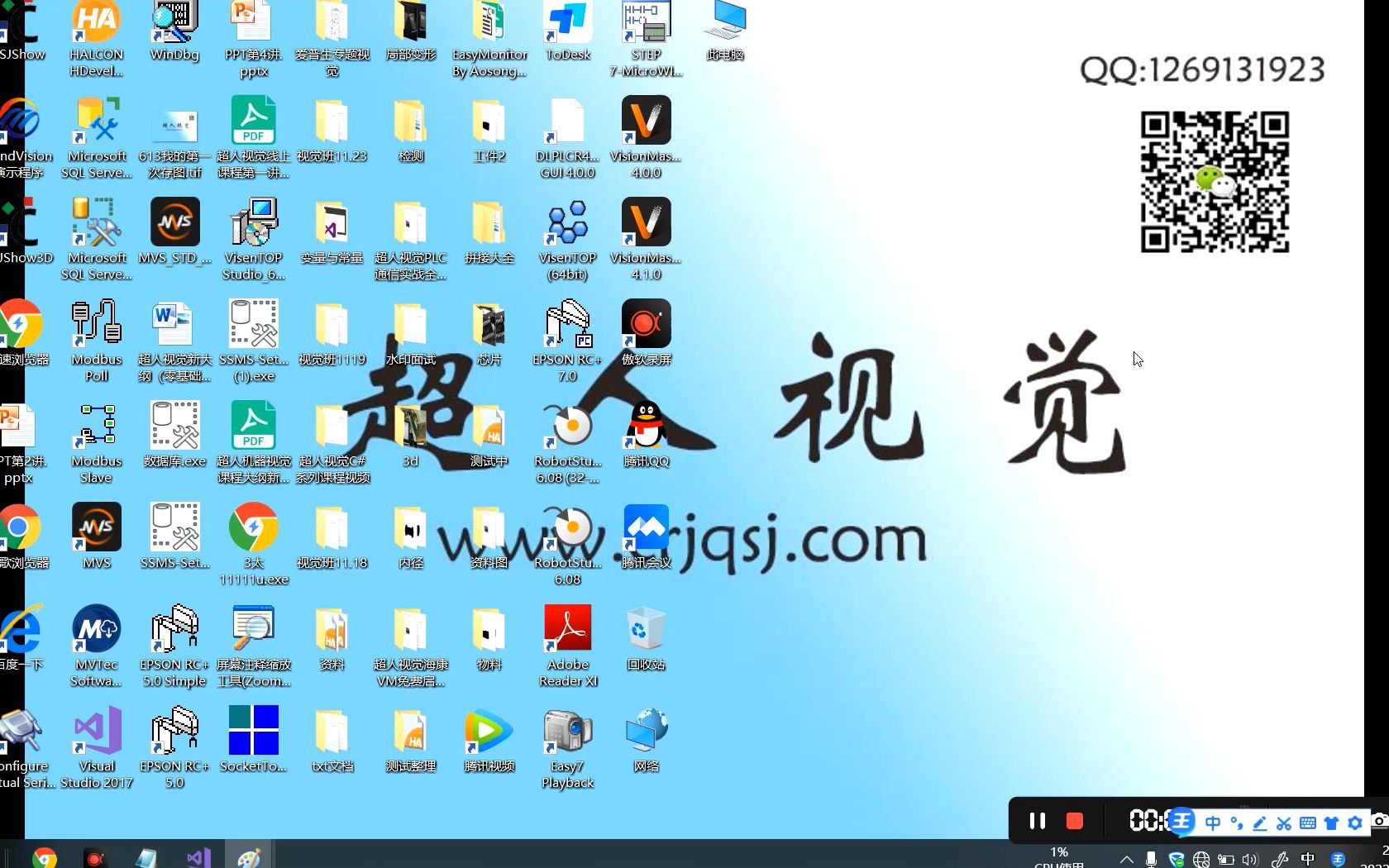Open 数据库.exe installer icon

coord(174,434)
